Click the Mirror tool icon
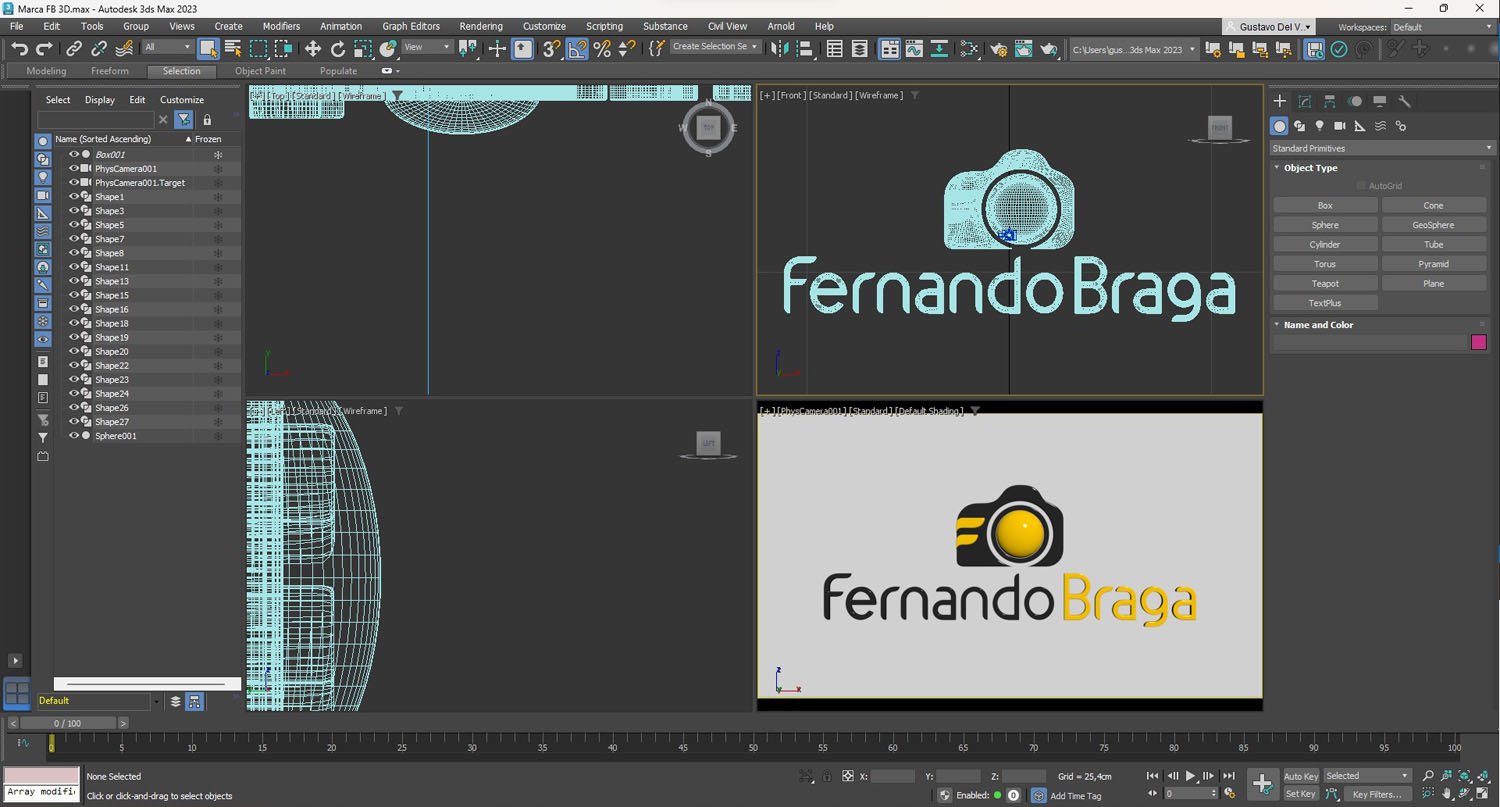 (780, 48)
